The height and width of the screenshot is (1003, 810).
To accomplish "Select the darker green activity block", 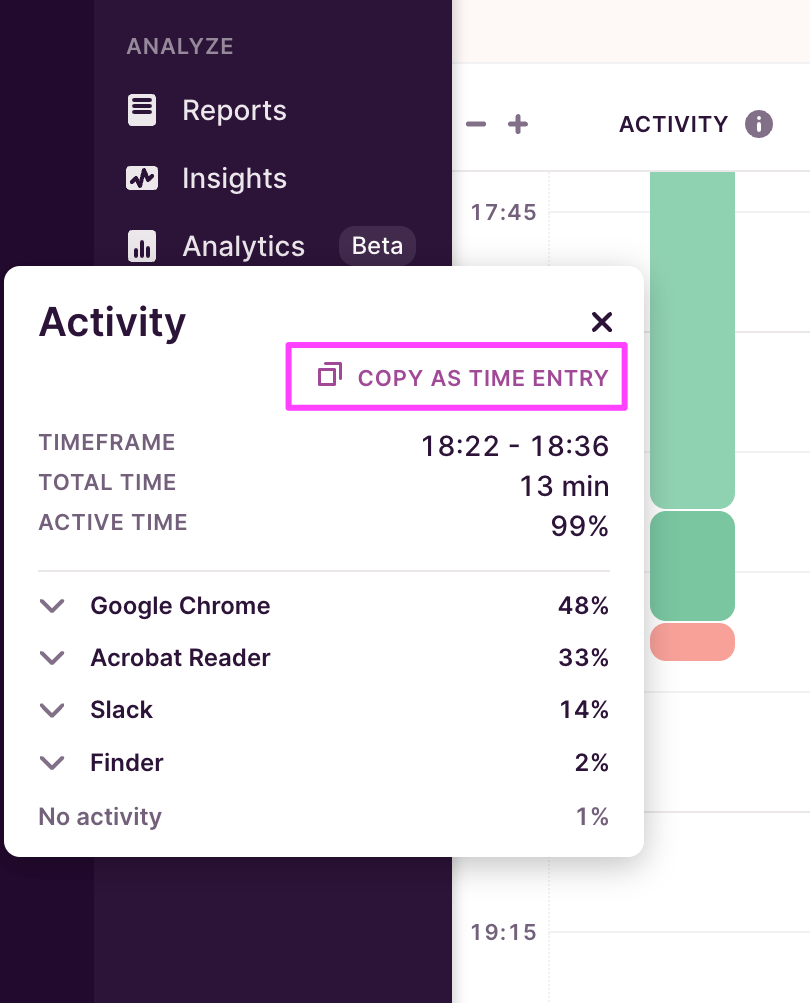I will (x=692, y=565).
